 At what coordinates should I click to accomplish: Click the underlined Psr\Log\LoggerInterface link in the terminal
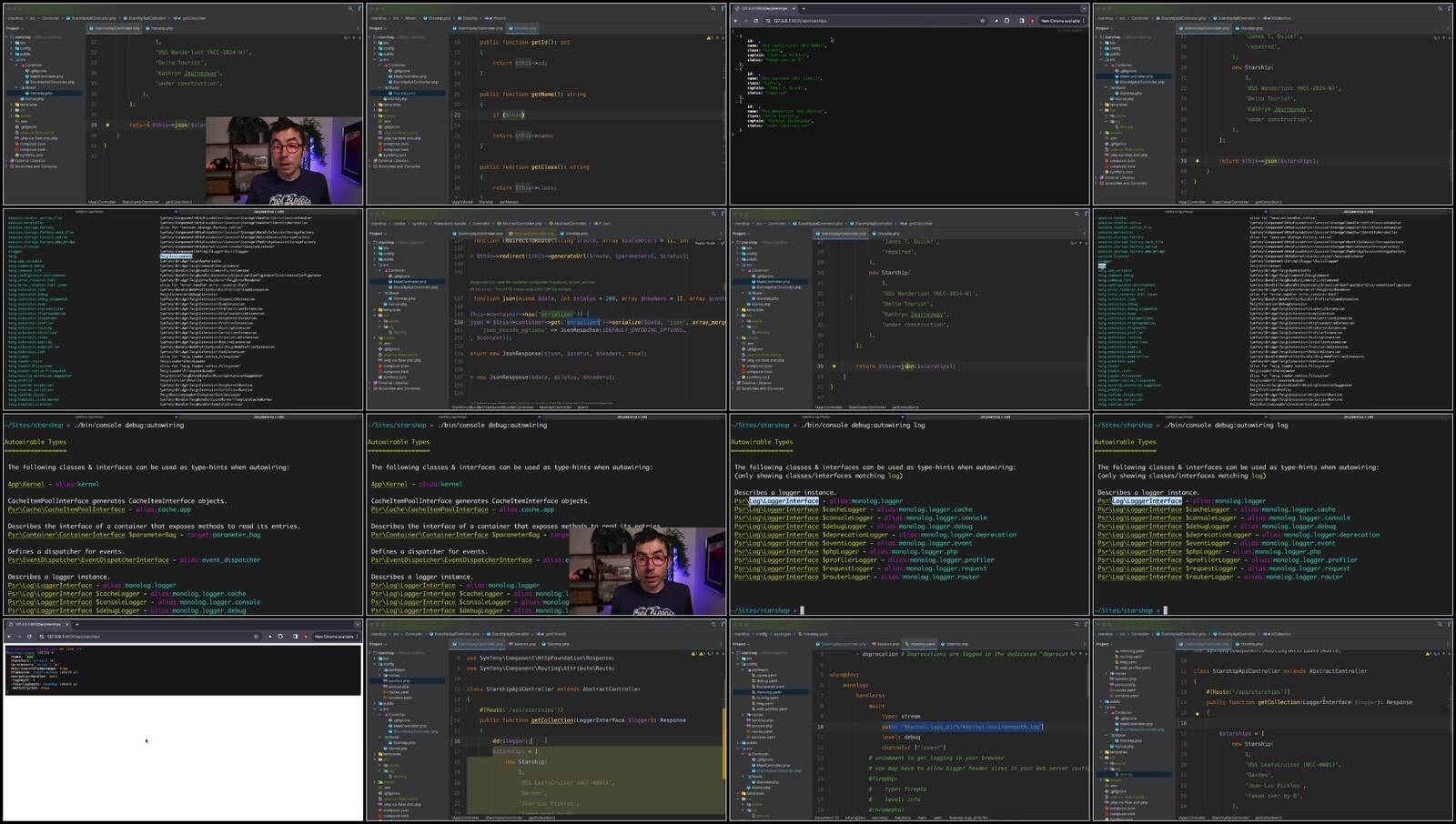50,586
